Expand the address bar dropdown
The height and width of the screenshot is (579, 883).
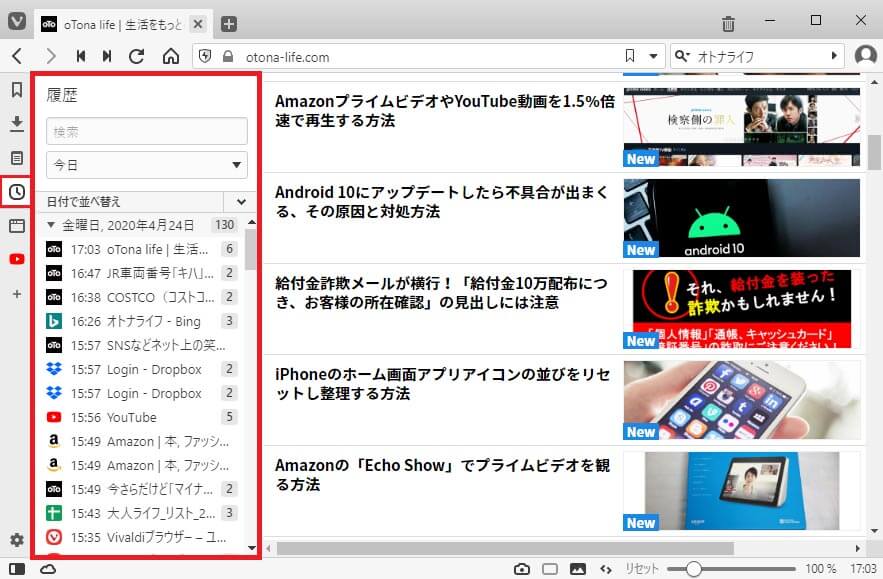pyautogui.click(x=653, y=56)
